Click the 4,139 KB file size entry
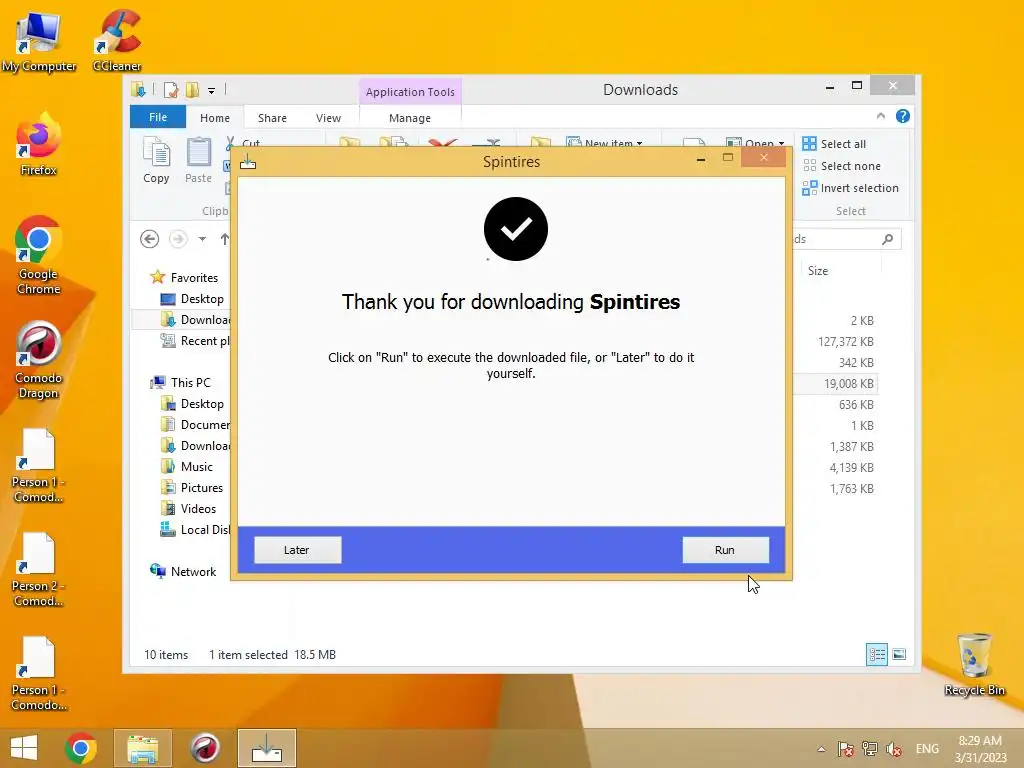Image resolution: width=1024 pixels, height=768 pixels. (852, 468)
